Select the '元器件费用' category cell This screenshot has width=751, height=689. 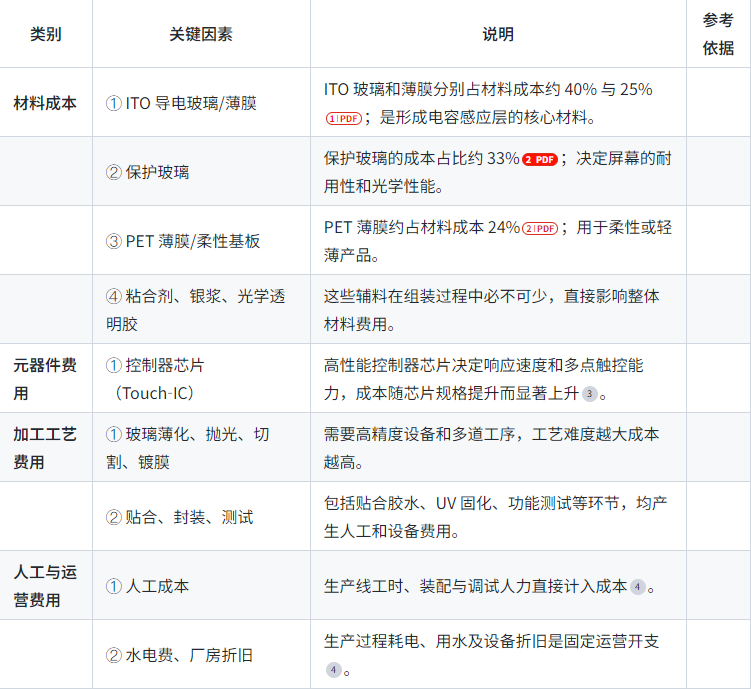pyautogui.click(x=46, y=379)
